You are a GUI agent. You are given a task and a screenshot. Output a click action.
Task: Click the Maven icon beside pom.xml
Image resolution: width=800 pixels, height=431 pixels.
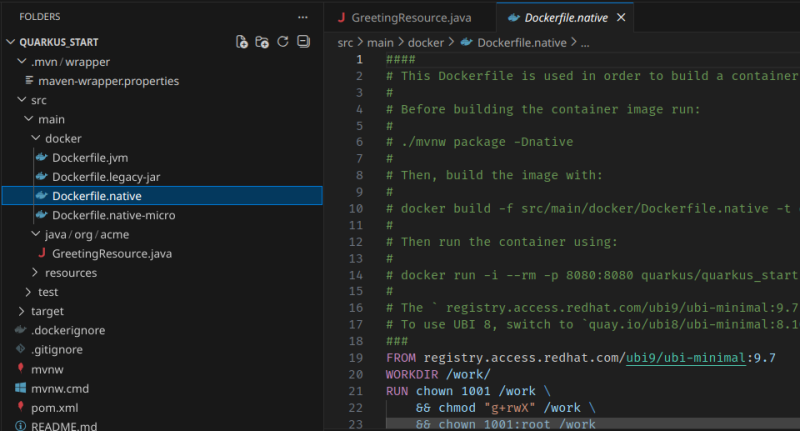21,407
